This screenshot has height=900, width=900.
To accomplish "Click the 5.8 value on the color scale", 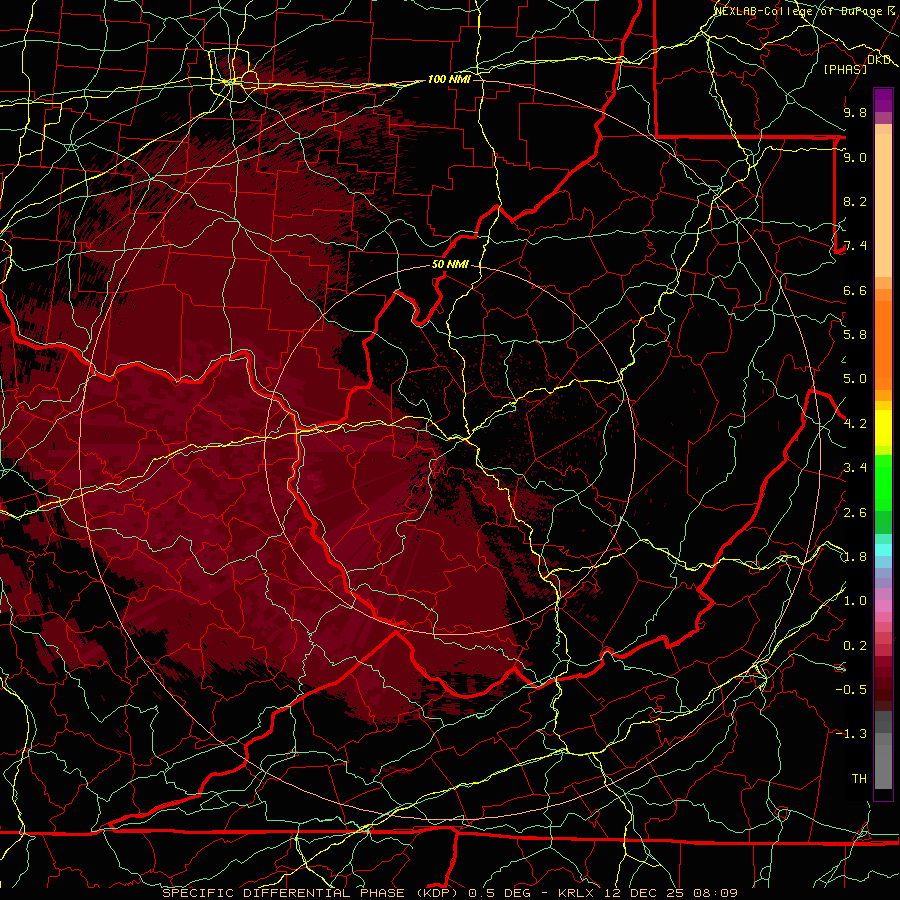I will (x=855, y=335).
